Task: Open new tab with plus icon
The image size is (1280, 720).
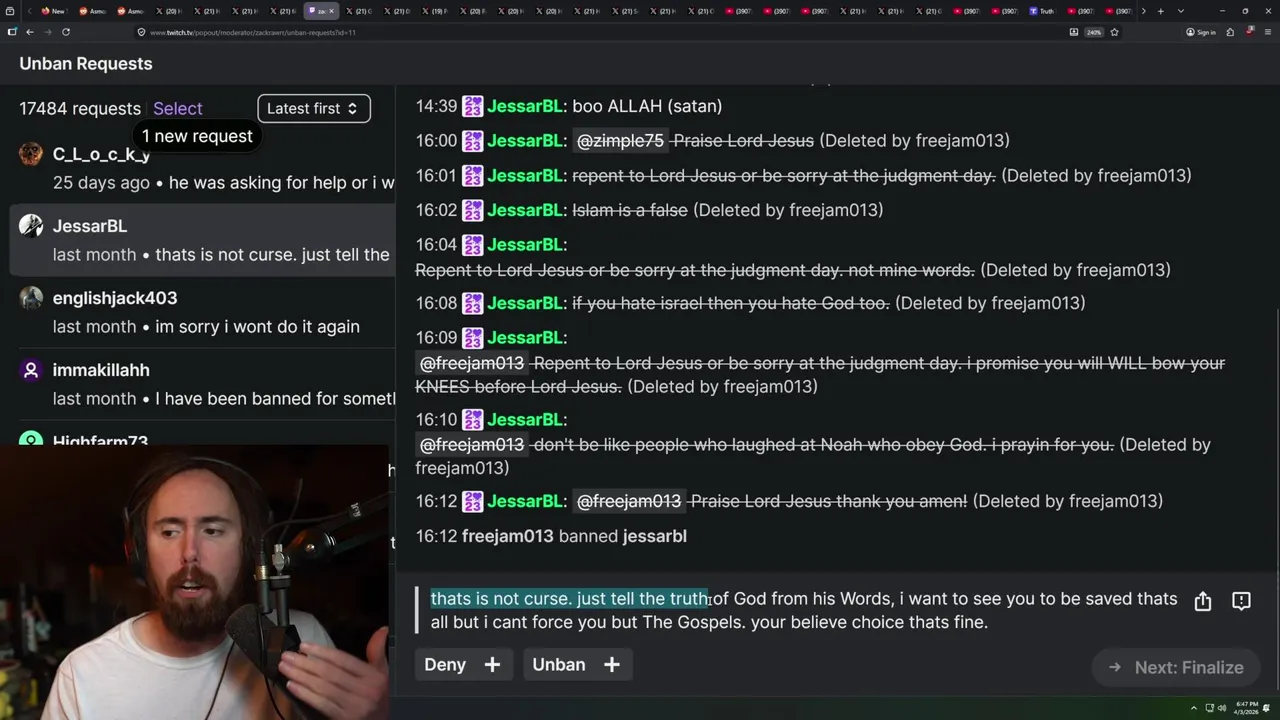Action: [1160, 11]
